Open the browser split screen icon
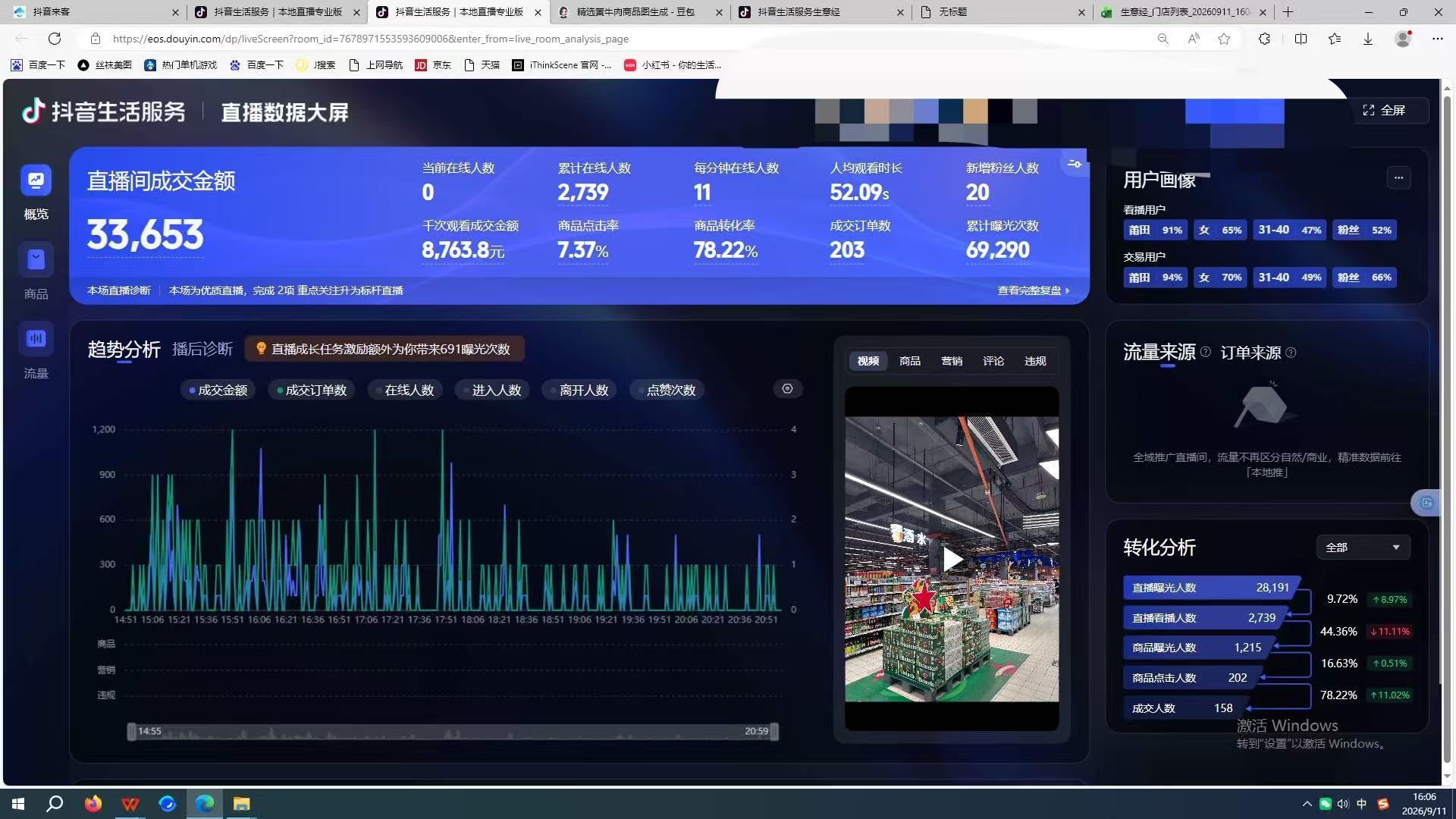The width and height of the screenshot is (1456, 819). coord(1301,39)
